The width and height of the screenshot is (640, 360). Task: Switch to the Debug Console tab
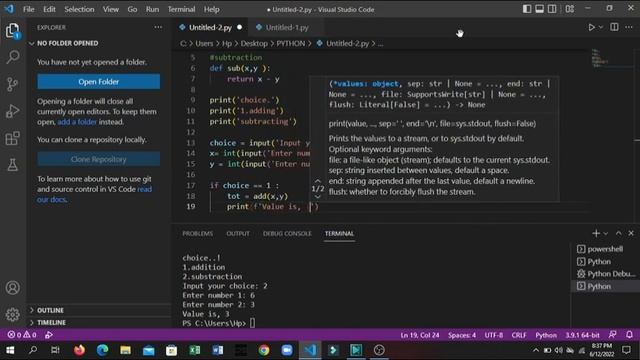(287, 233)
